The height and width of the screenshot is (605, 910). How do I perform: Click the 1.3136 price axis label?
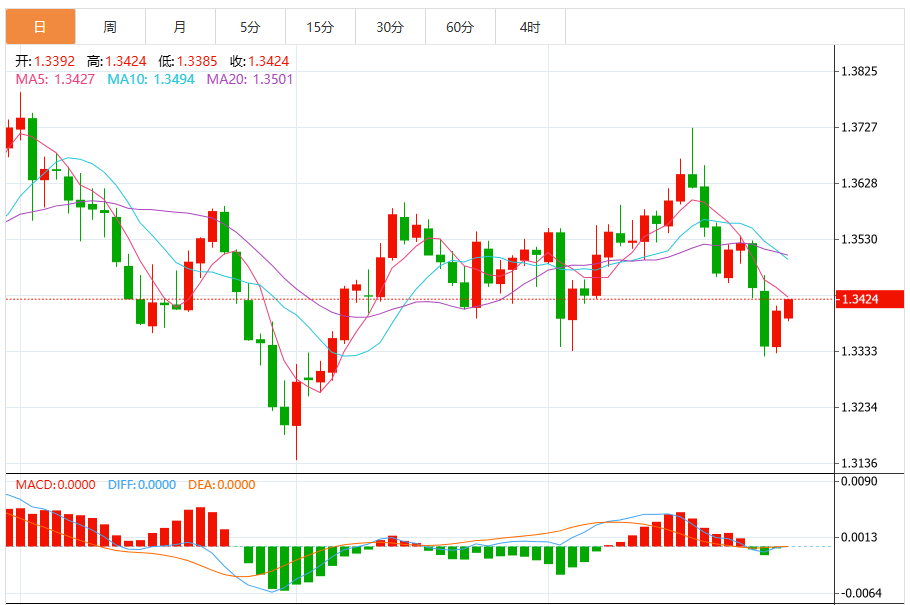pyautogui.click(x=860, y=463)
